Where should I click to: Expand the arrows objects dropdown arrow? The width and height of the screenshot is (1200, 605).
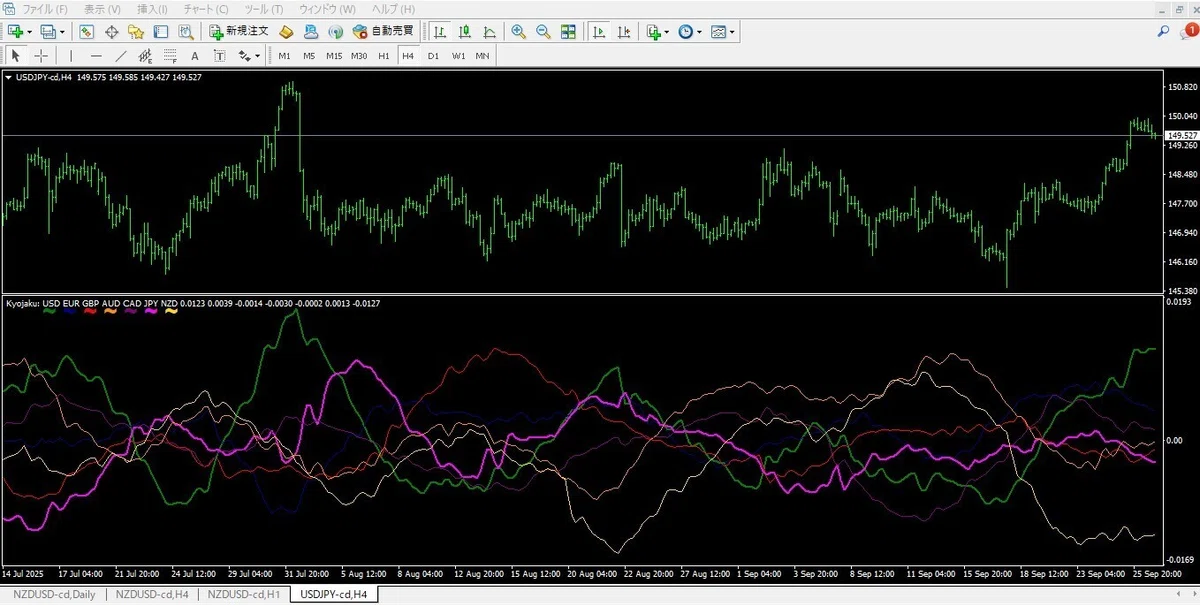[x=258, y=56]
